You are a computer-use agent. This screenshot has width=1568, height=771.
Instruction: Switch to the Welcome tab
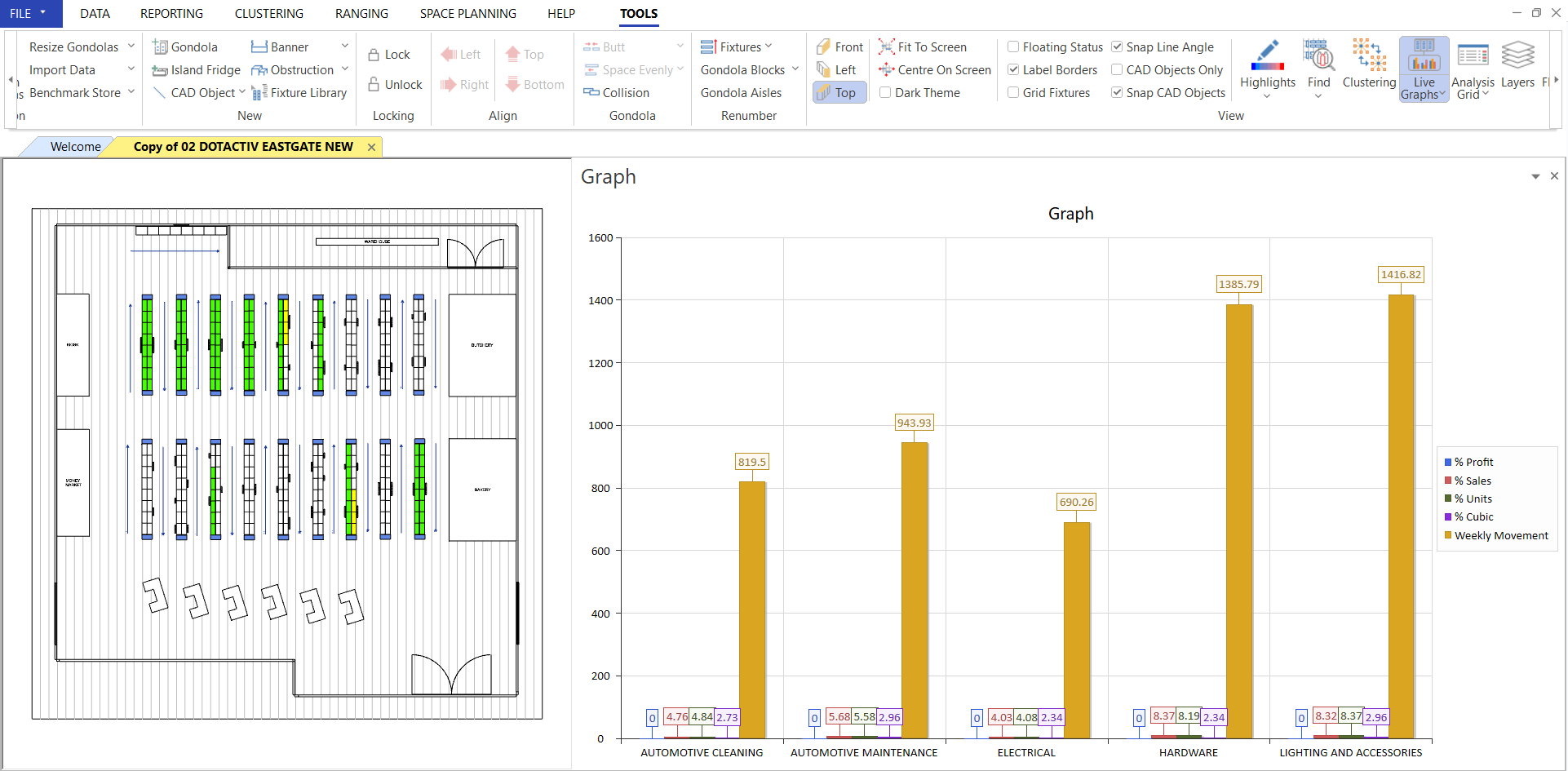(75, 147)
